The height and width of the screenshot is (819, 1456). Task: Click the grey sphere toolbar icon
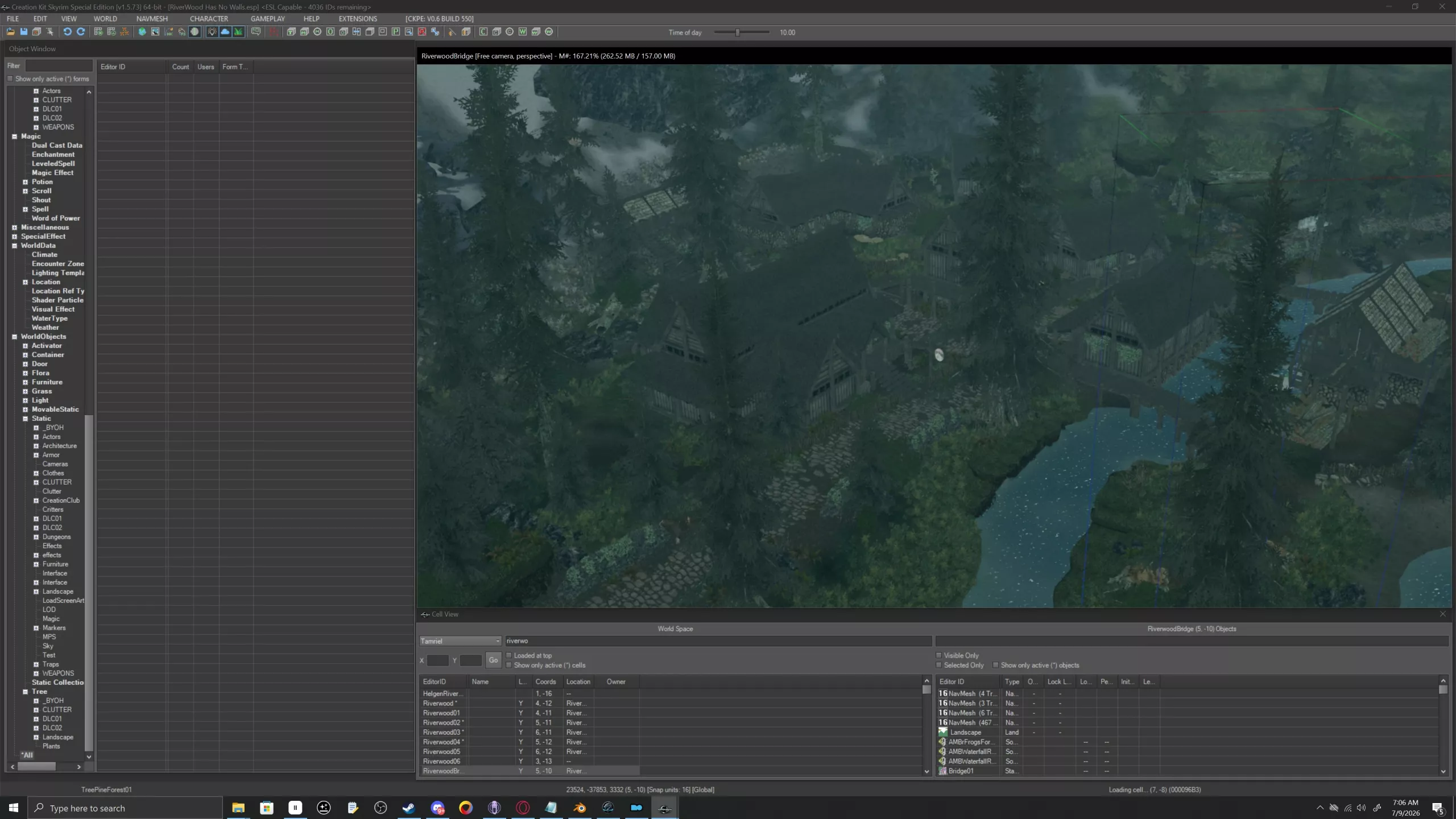tap(195, 32)
